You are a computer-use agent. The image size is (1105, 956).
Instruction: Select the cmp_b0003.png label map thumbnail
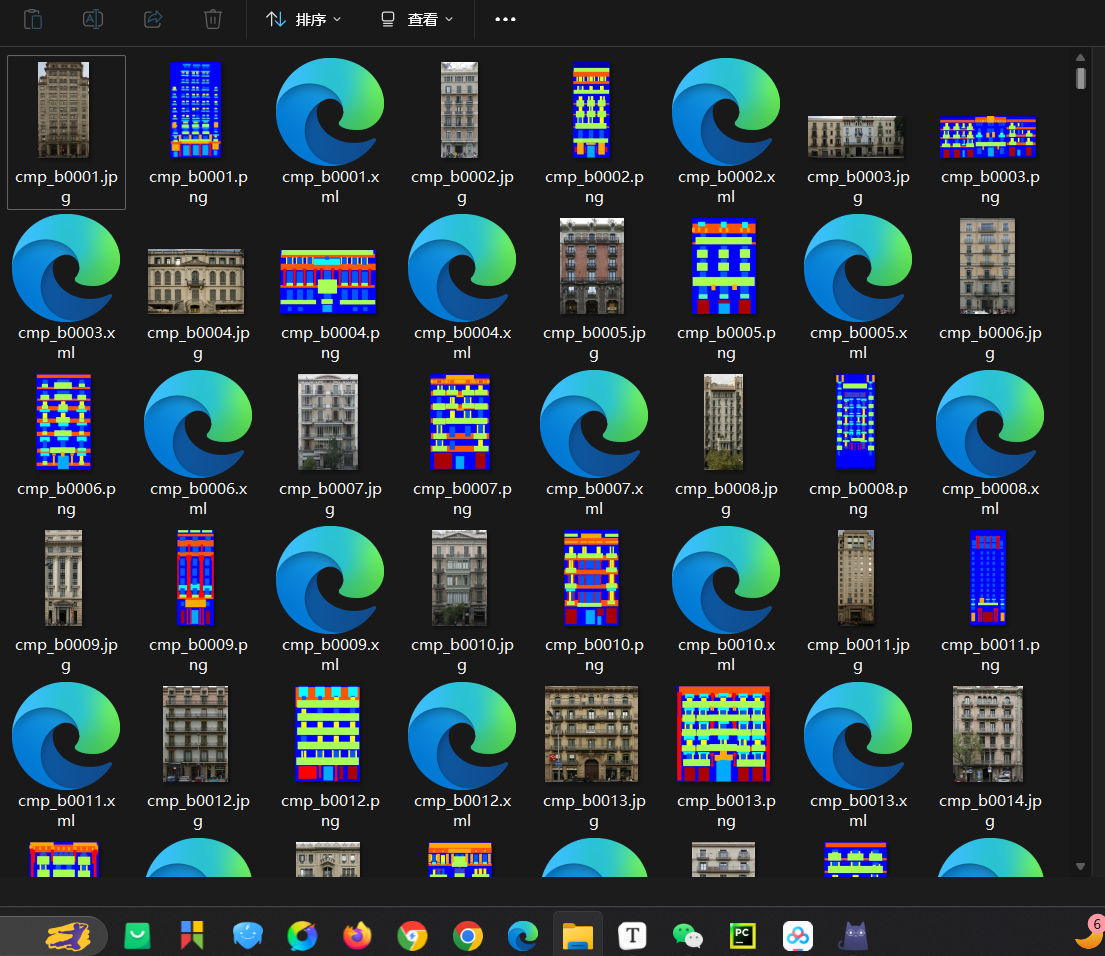[988, 137]
